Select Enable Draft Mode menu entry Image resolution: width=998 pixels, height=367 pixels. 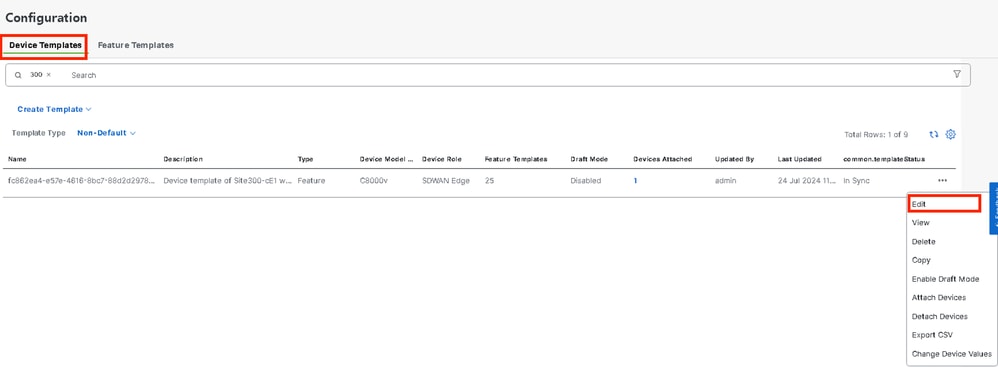click(x=945, y=279)
